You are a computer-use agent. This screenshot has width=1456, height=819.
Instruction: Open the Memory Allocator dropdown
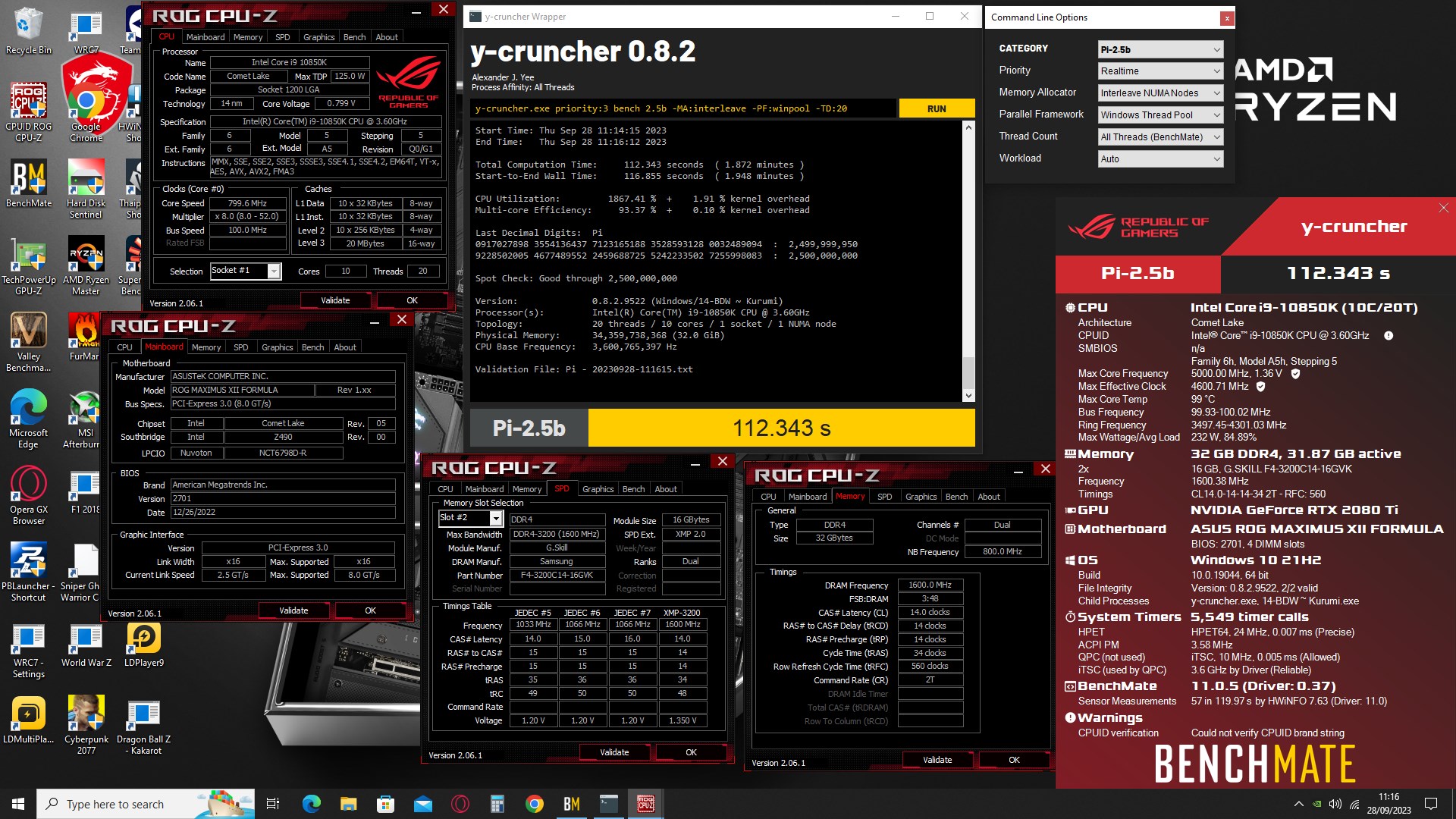click(x=1160, y=93)
